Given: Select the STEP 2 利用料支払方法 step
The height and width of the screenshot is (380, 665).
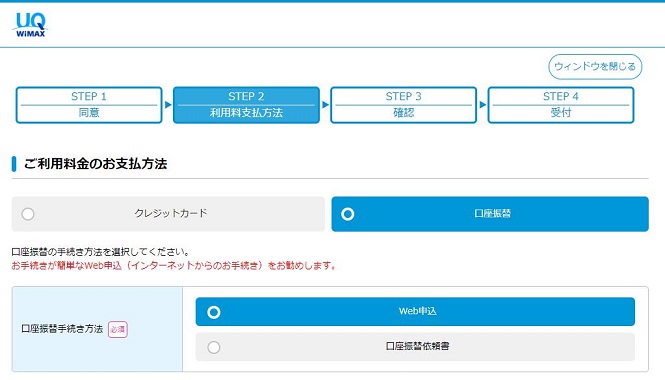Looking at the screenshot, I should coord(246,105).
